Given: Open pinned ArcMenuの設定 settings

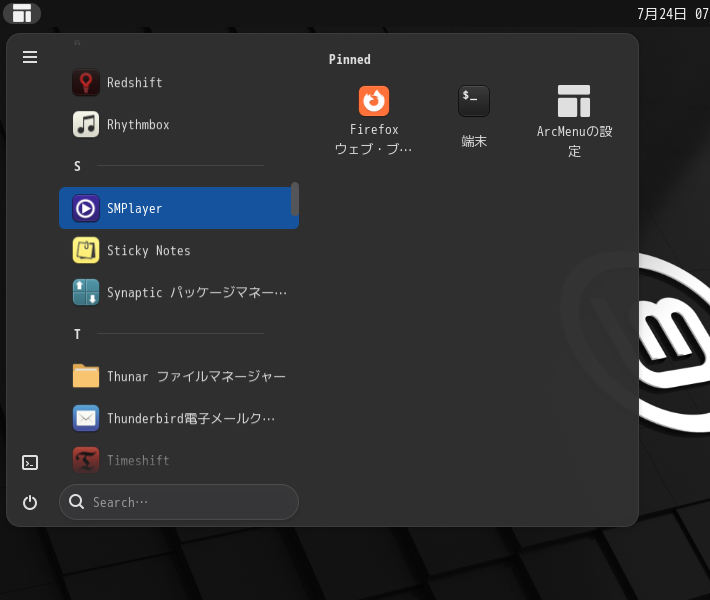Looking at the screenshot, I should pyautogui.click(x=574, y=120).
